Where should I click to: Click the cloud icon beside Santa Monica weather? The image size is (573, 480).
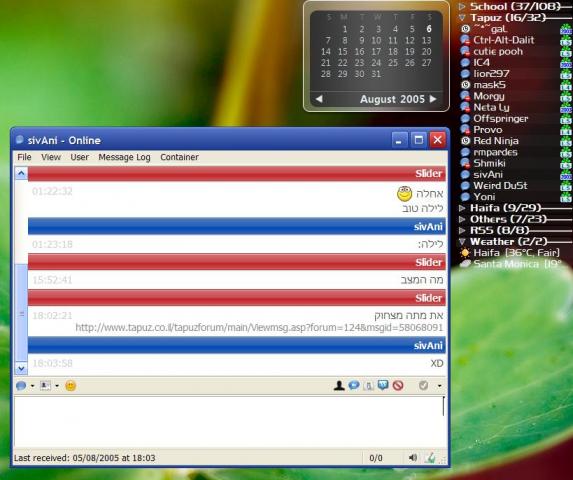tap(465, 264)
